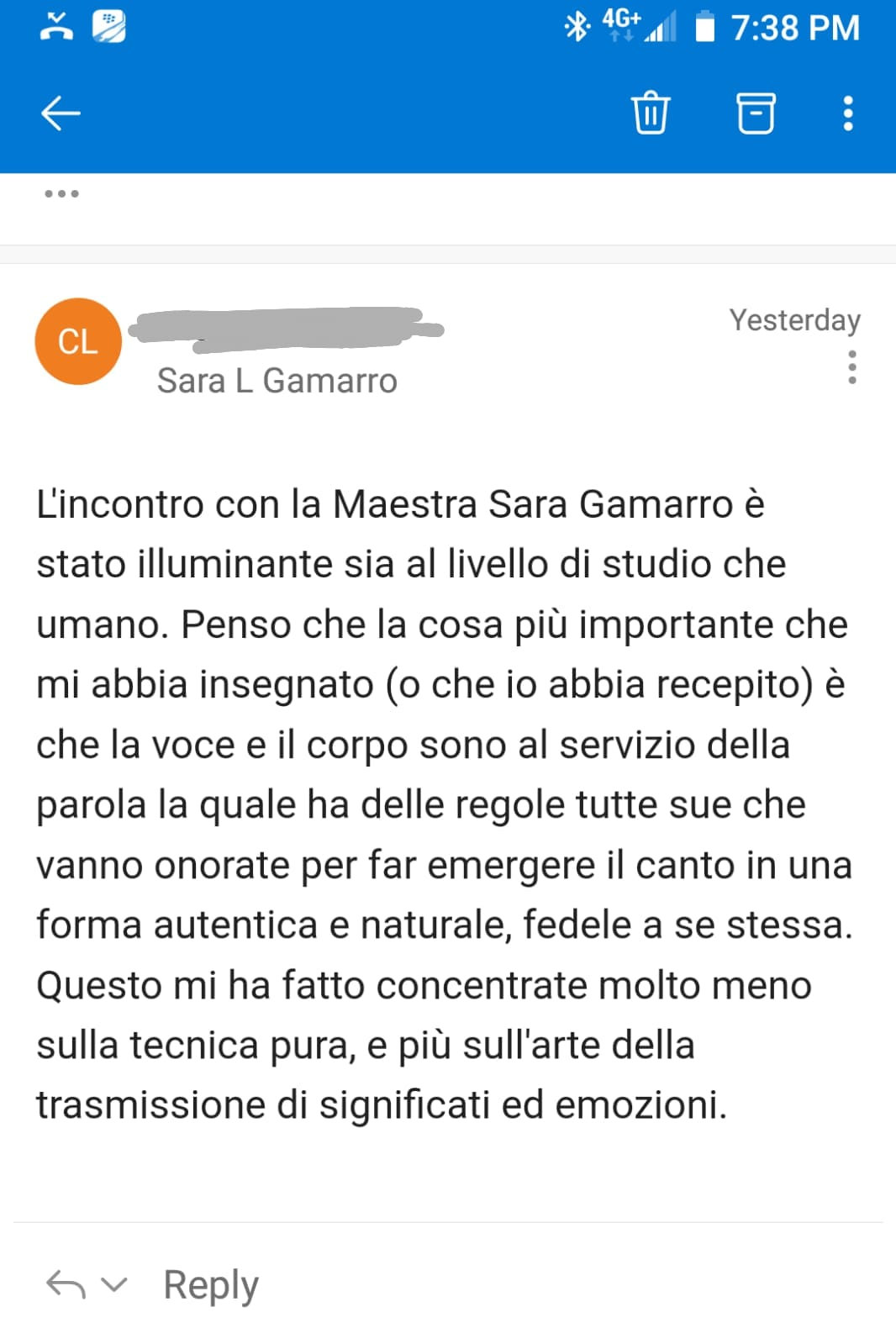Tap the Bluetooth status icon

pos(577,27)
